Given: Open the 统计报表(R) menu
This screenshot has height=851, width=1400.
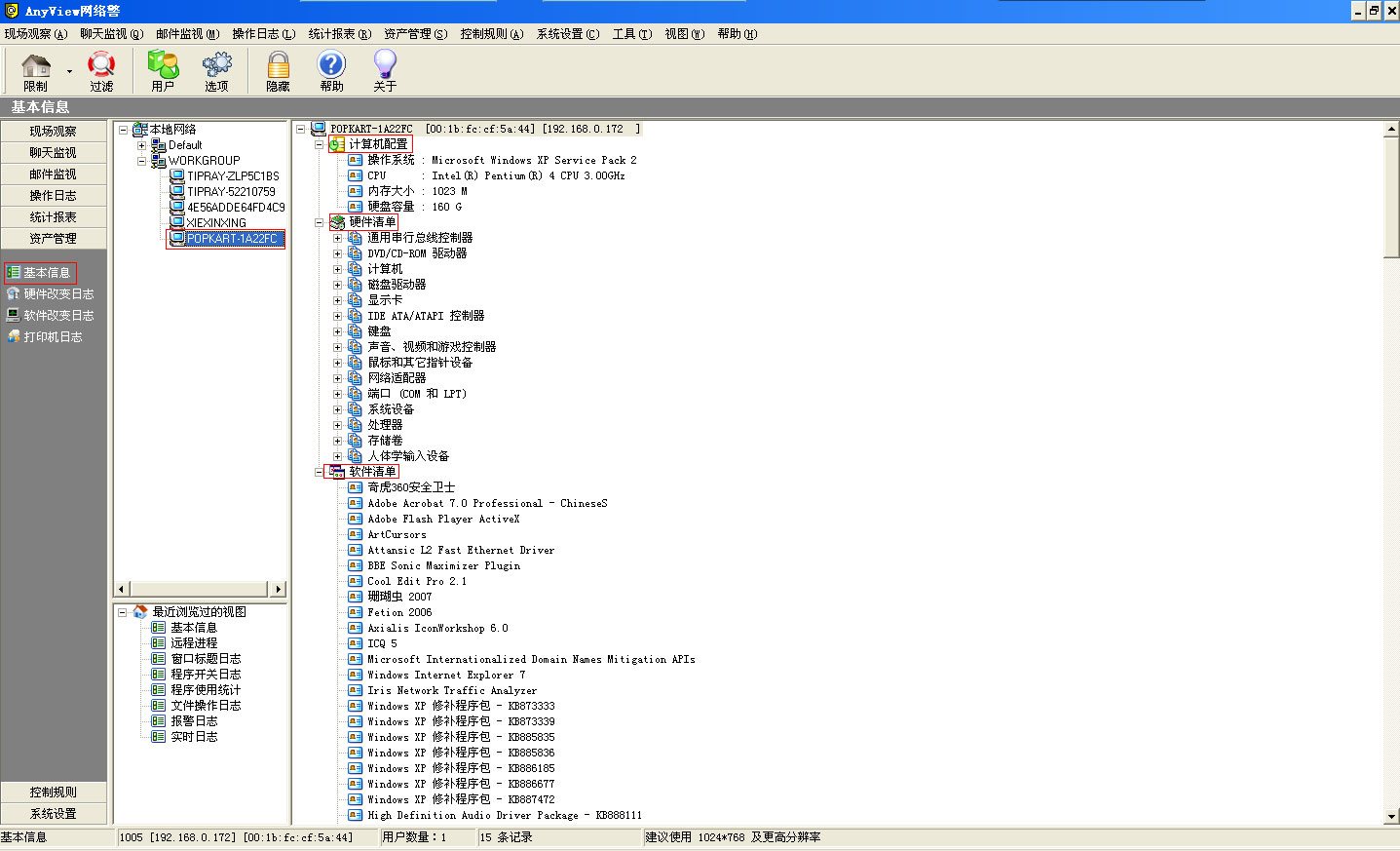Looking at the screenshot, I should [340, 34].
